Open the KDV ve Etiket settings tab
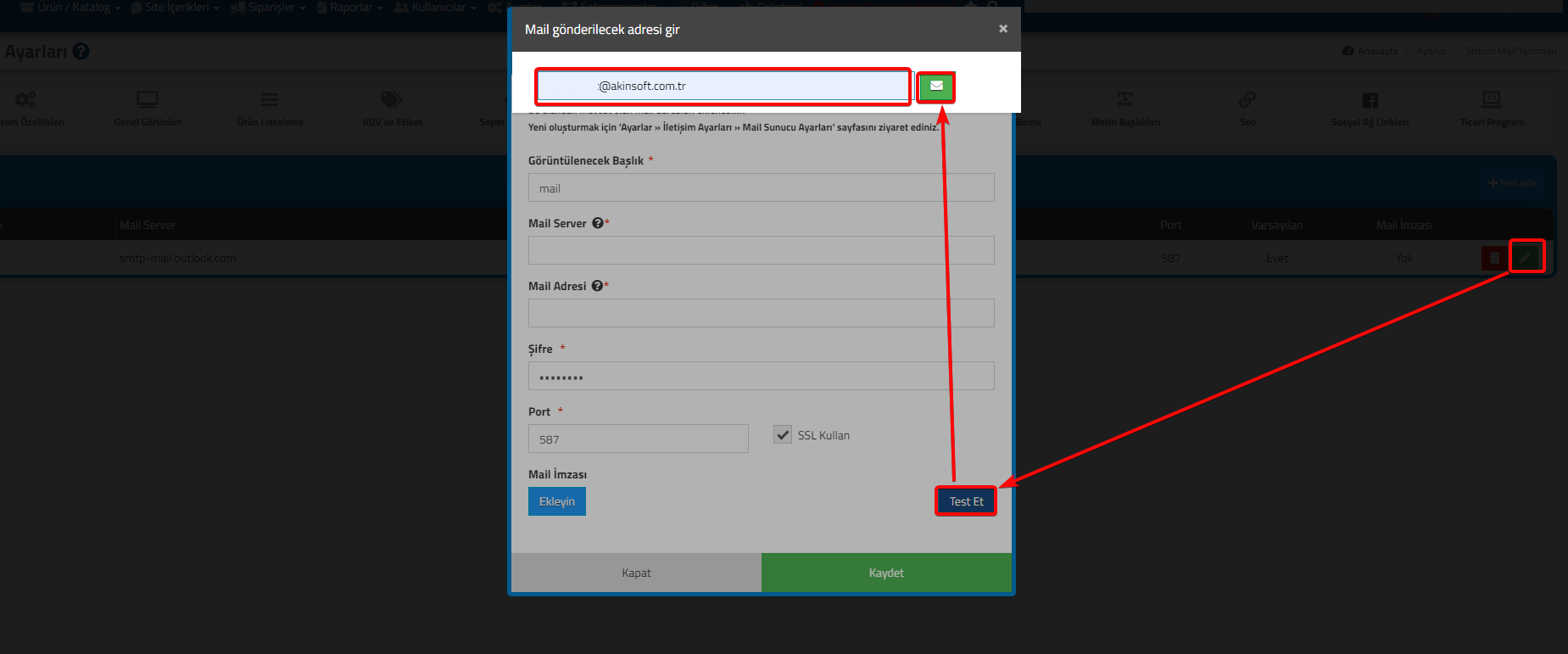The height and width of the screenshot is (654, 1568). [x=392, y=109]
